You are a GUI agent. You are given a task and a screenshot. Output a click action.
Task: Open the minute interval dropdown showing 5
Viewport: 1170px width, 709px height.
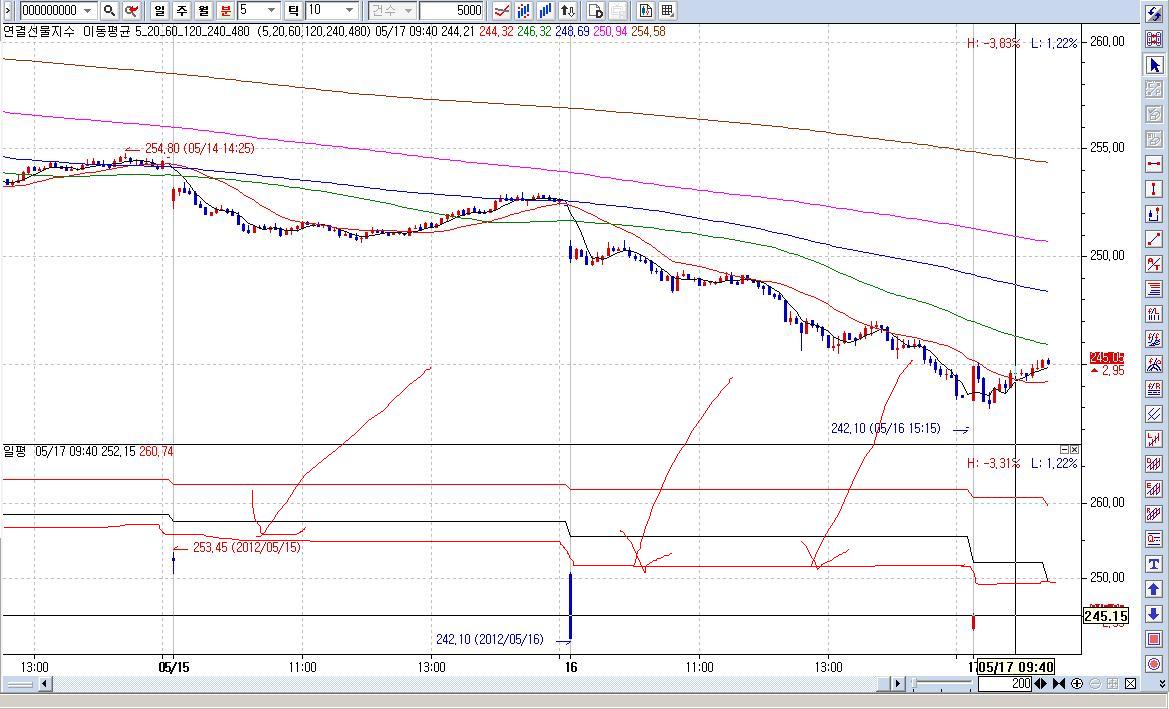click(271, 10)
